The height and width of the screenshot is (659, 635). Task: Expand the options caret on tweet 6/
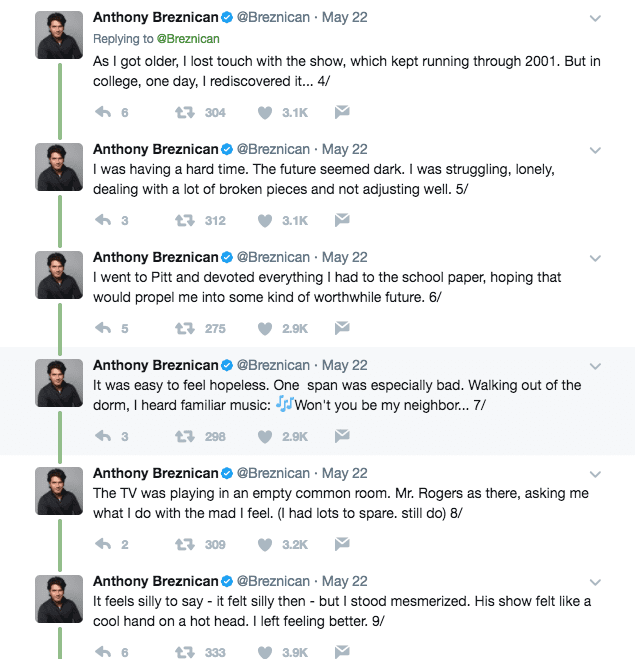595,258
